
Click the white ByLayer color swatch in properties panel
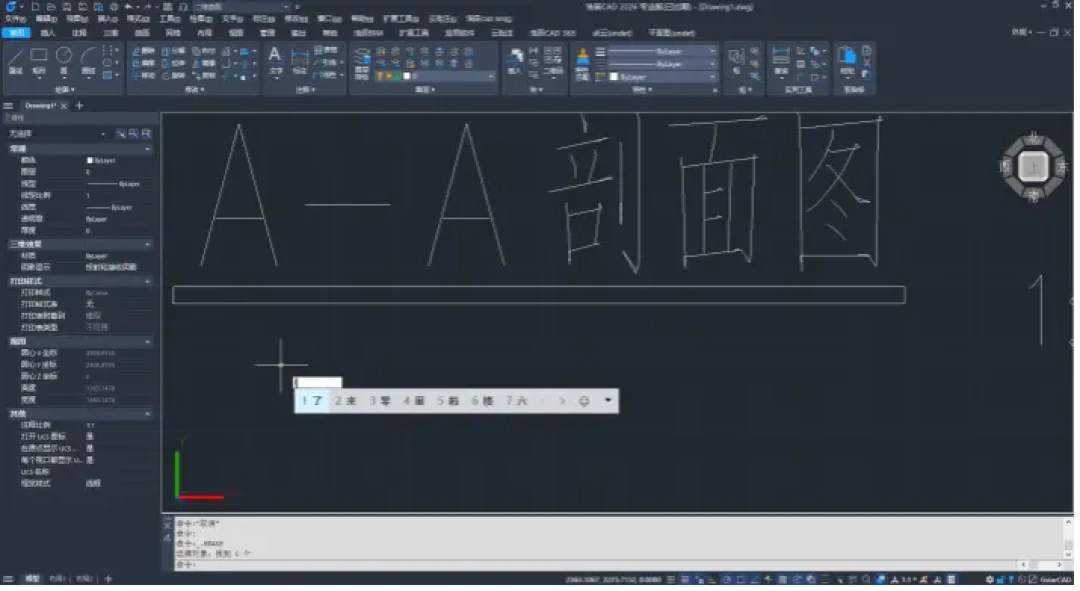point(90,160)
